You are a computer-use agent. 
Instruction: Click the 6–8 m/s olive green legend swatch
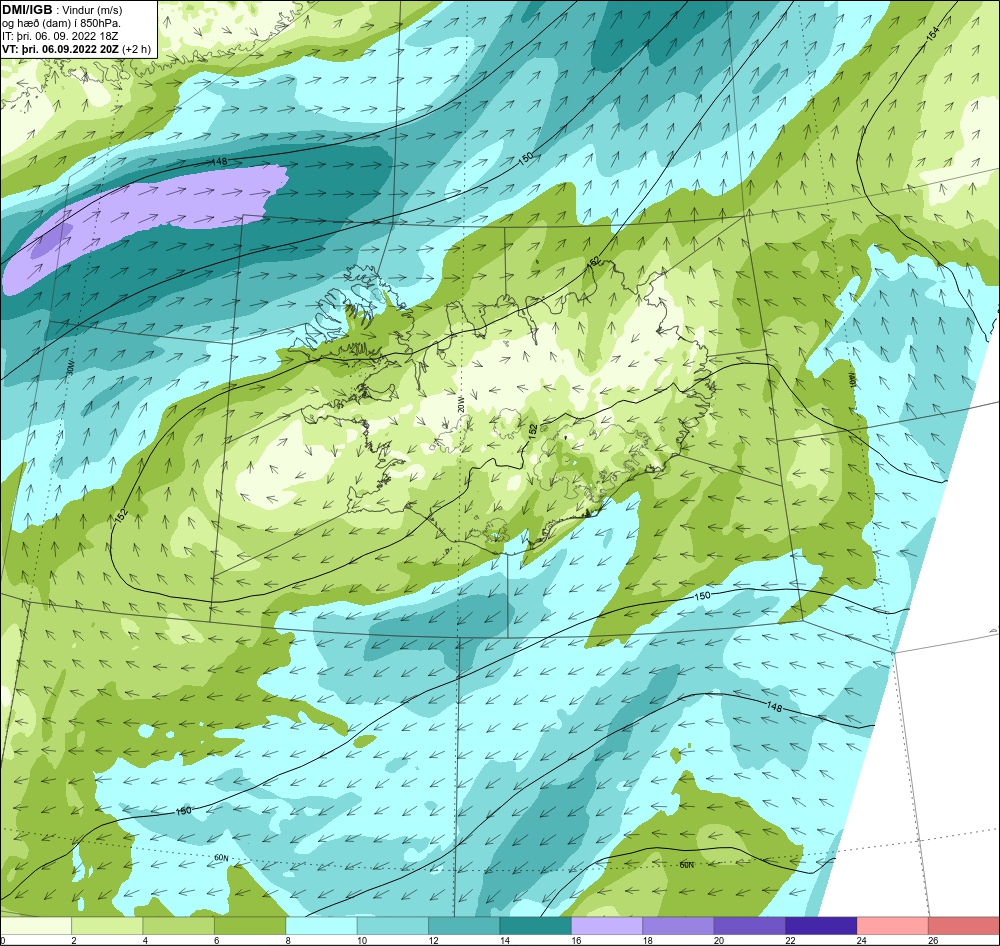click(x=250, y=926)
